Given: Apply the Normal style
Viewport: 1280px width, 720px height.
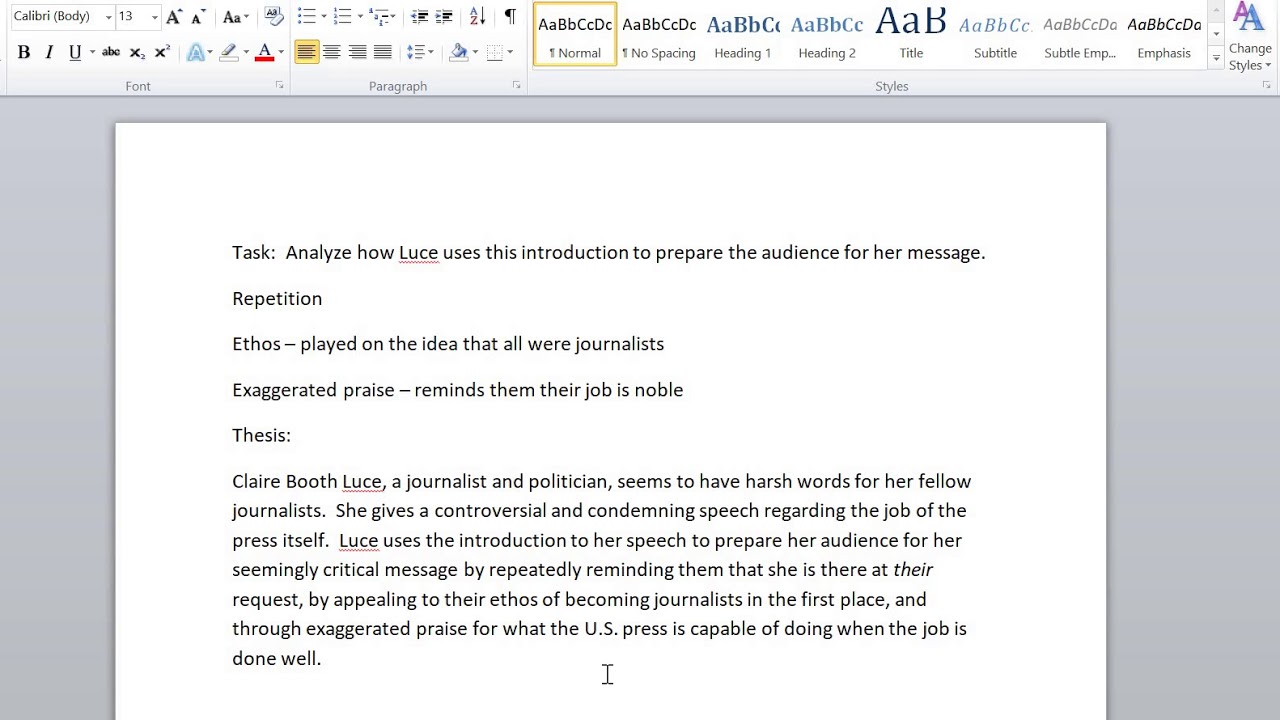Looking at the screenshot, I should click(x=575, y=35).
